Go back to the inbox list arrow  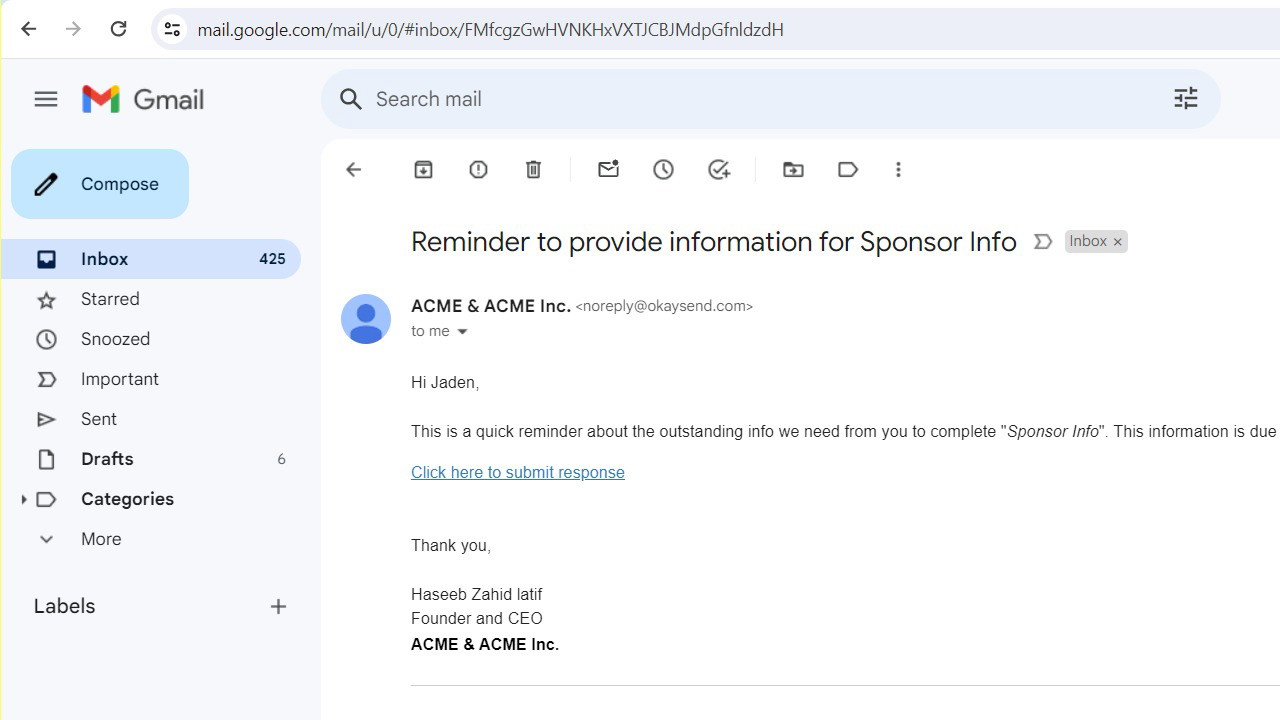(353, 170)
